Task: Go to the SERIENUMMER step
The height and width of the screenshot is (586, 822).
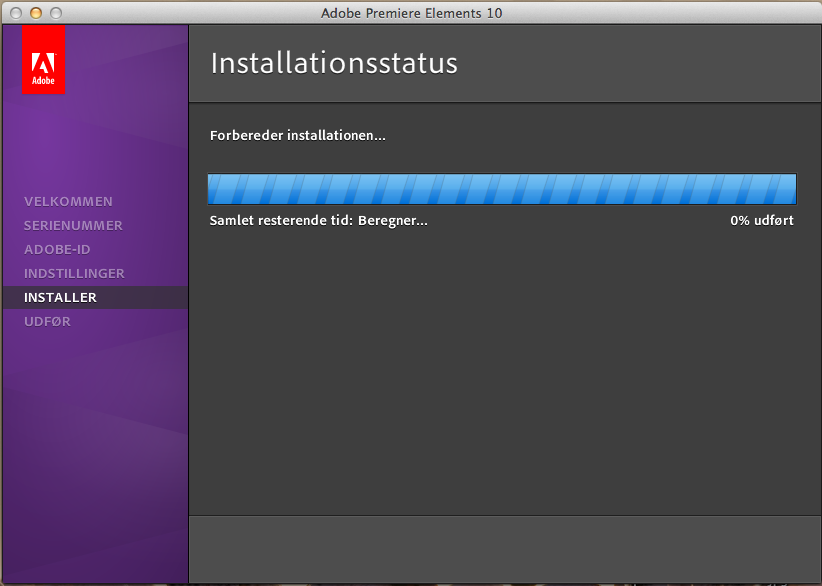Action: coord(73,225)
